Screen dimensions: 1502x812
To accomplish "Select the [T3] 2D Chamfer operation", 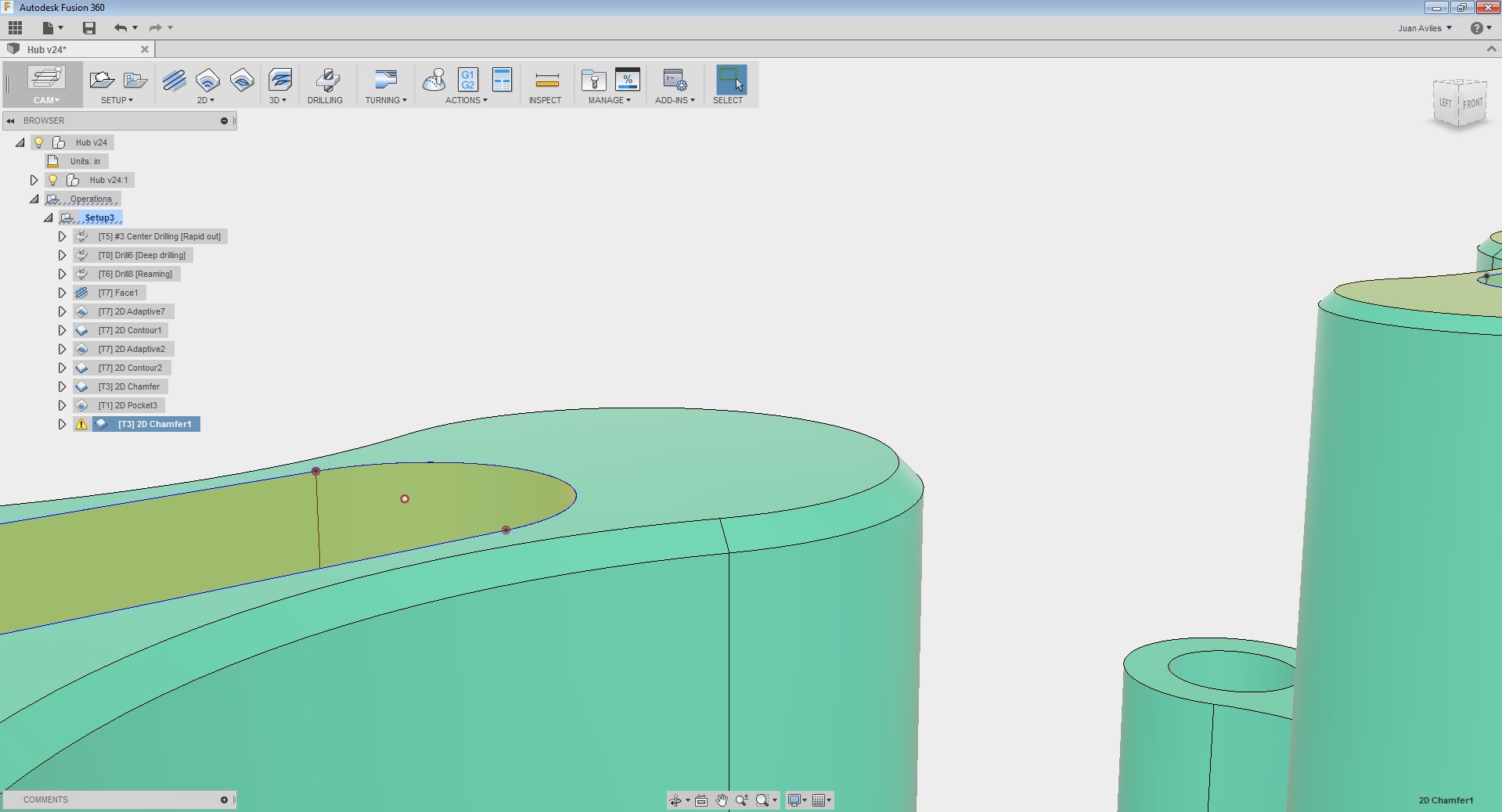I will click(x=128, y=386).
